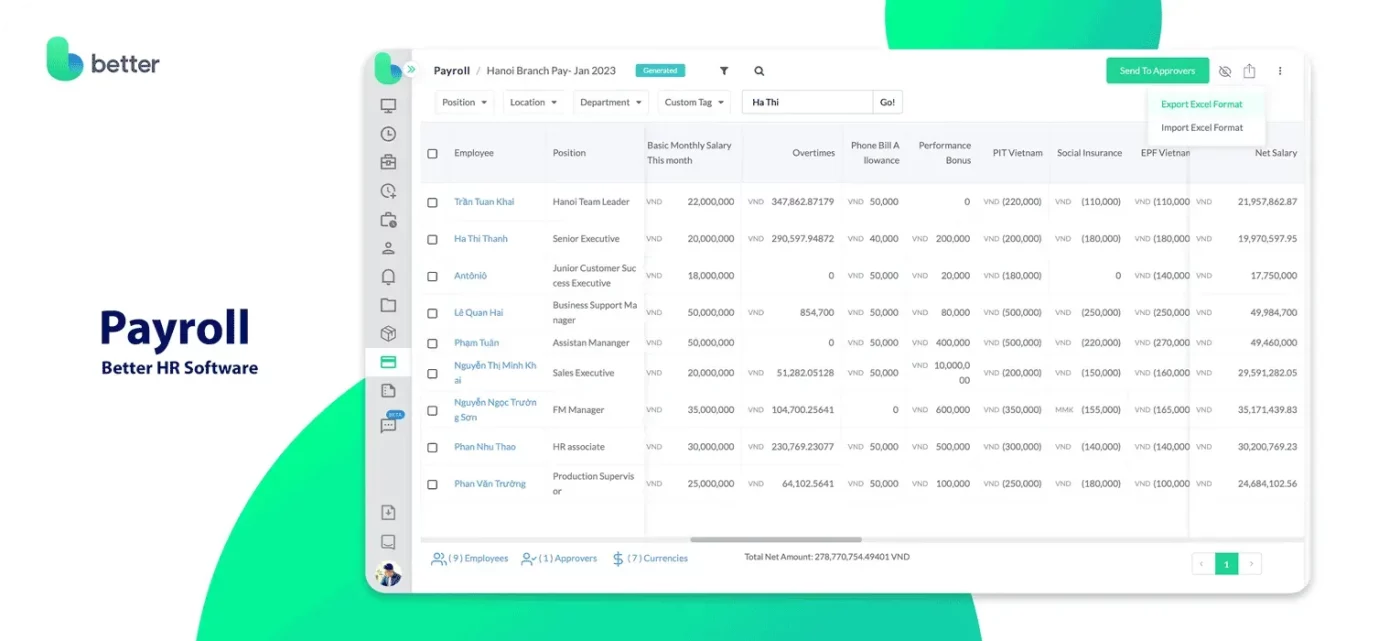Click the horizontal table scrollbar

pyautogui.click(x=775, y=540)
